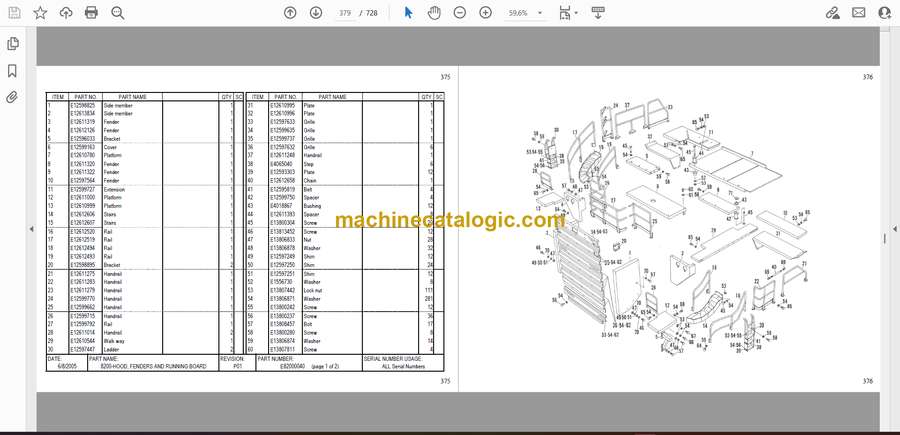Click part number E12597447
This screenshot has width=900, height=435.
pyautogui.click(x=83, y=349)
